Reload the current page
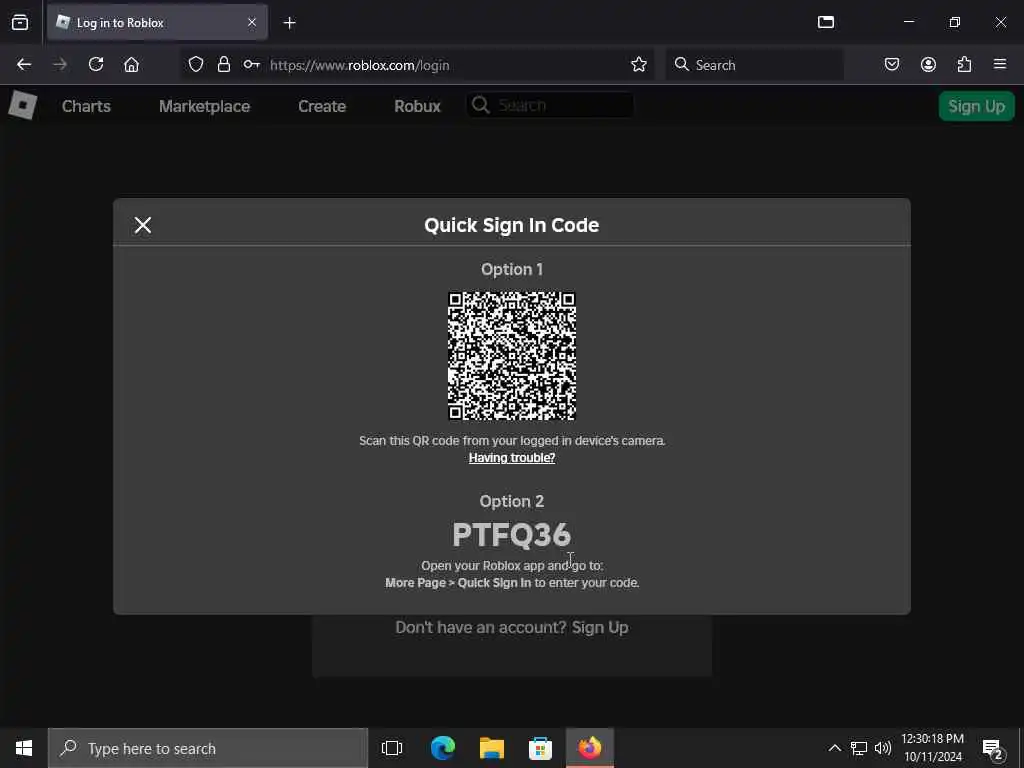This screenshot has height=768, width=1024. tap(96, 65)
